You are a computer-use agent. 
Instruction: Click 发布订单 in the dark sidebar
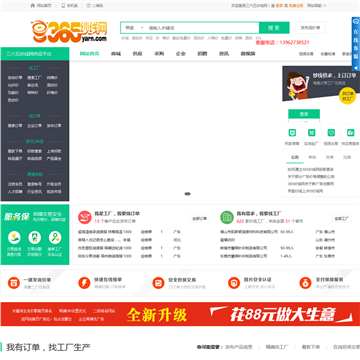[54, 126]
